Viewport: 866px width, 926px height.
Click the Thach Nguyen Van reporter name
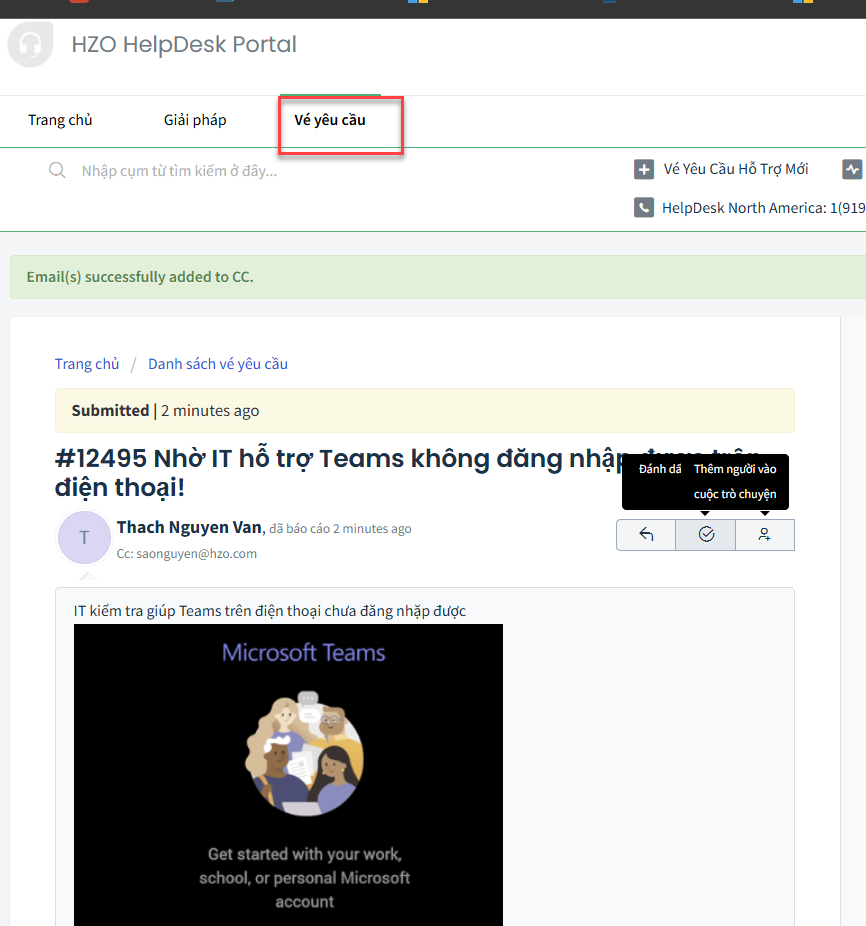(x=190, y=527)
